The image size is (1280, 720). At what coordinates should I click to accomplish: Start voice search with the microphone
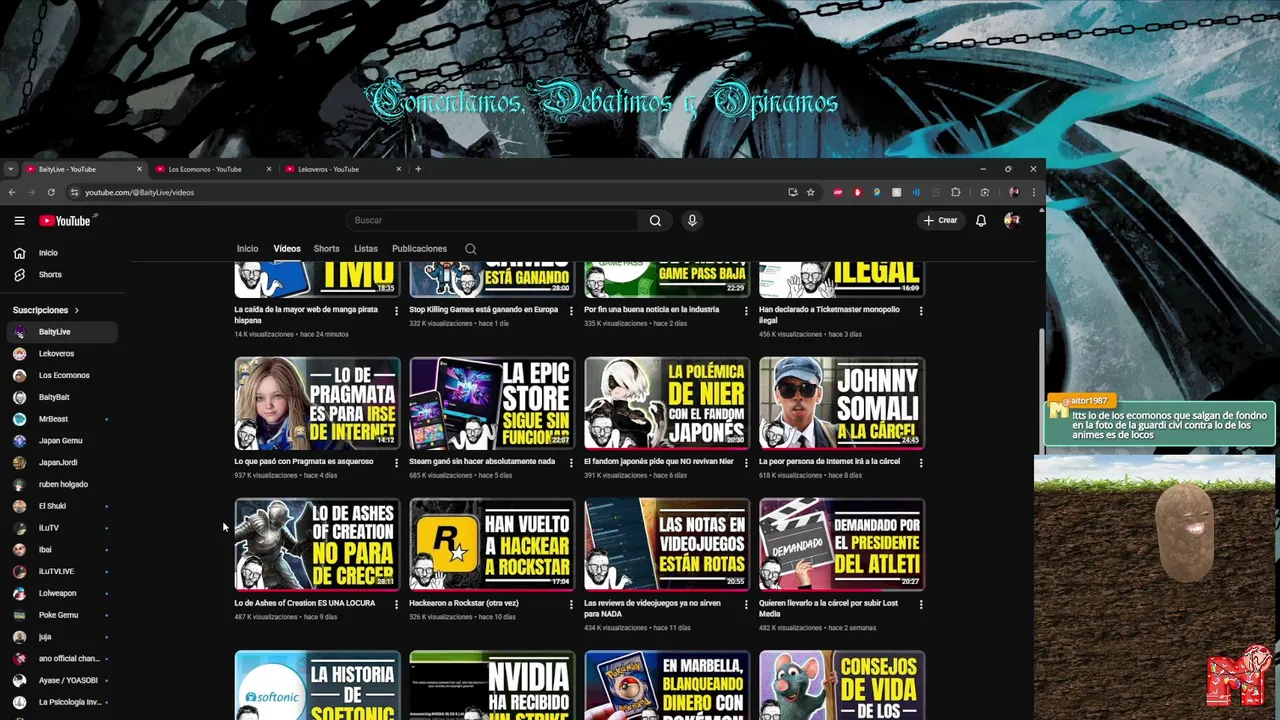pos(692,221)
